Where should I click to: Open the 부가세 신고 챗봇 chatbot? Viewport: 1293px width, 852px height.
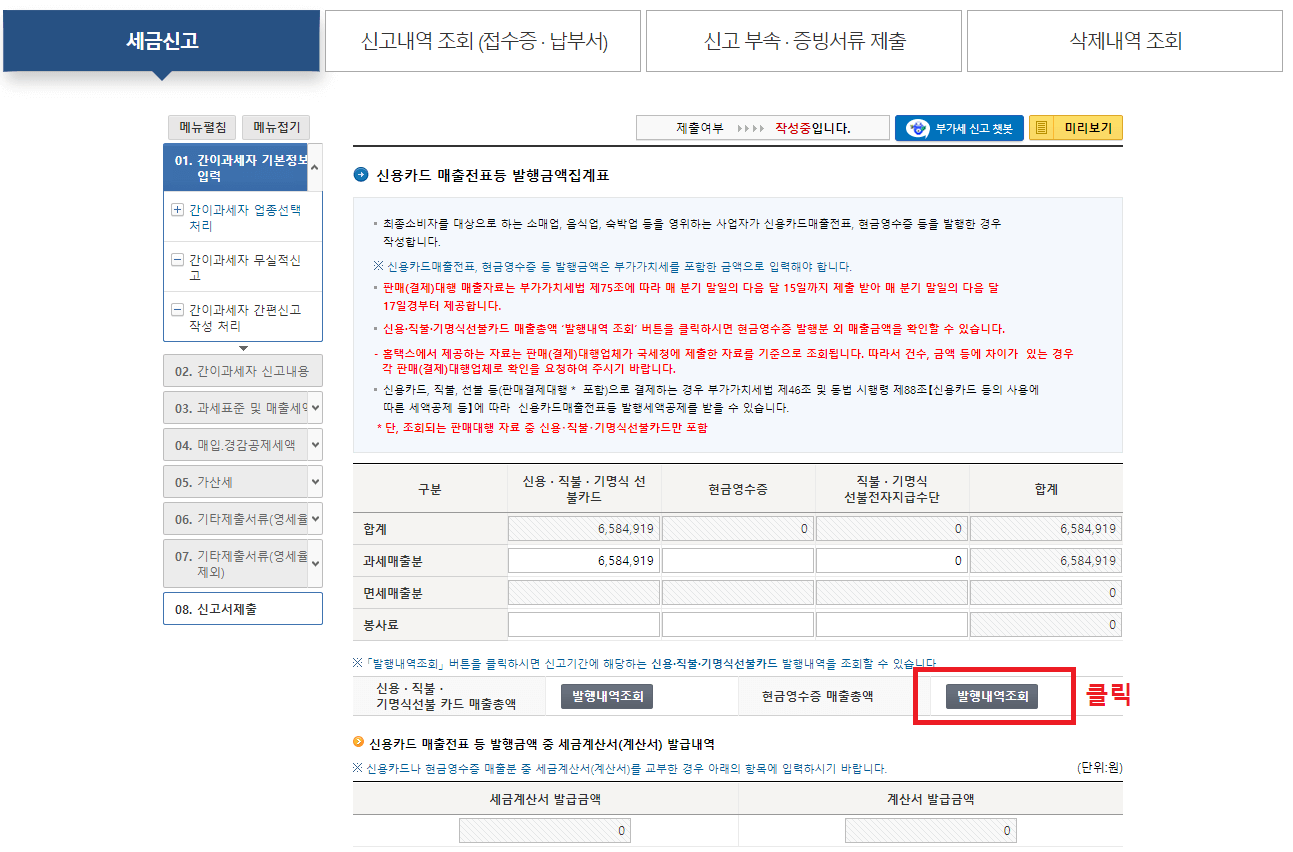coord(959,128)
